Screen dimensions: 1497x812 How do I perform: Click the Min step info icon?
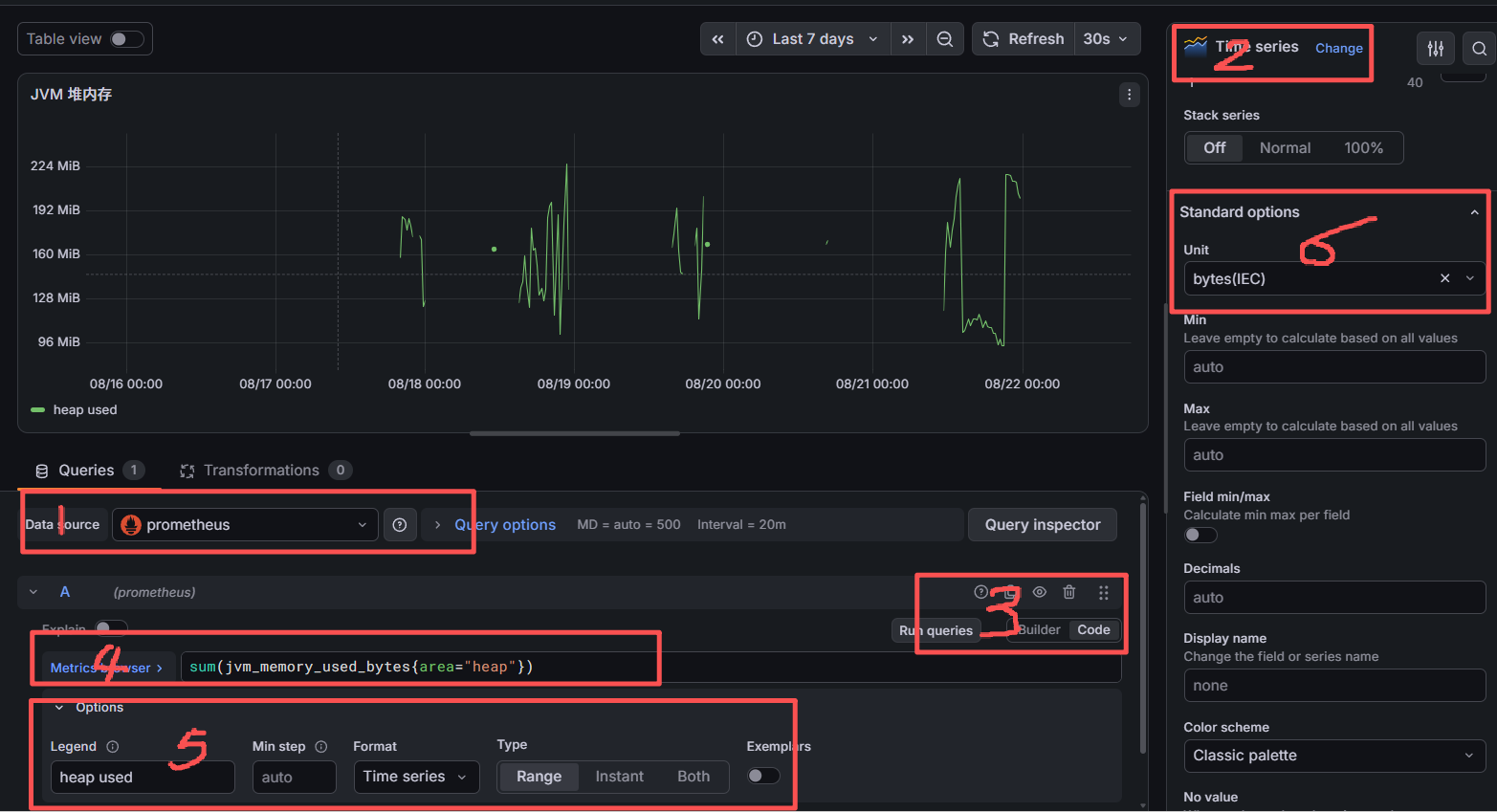pyautogui.click(x=321, y=747)
